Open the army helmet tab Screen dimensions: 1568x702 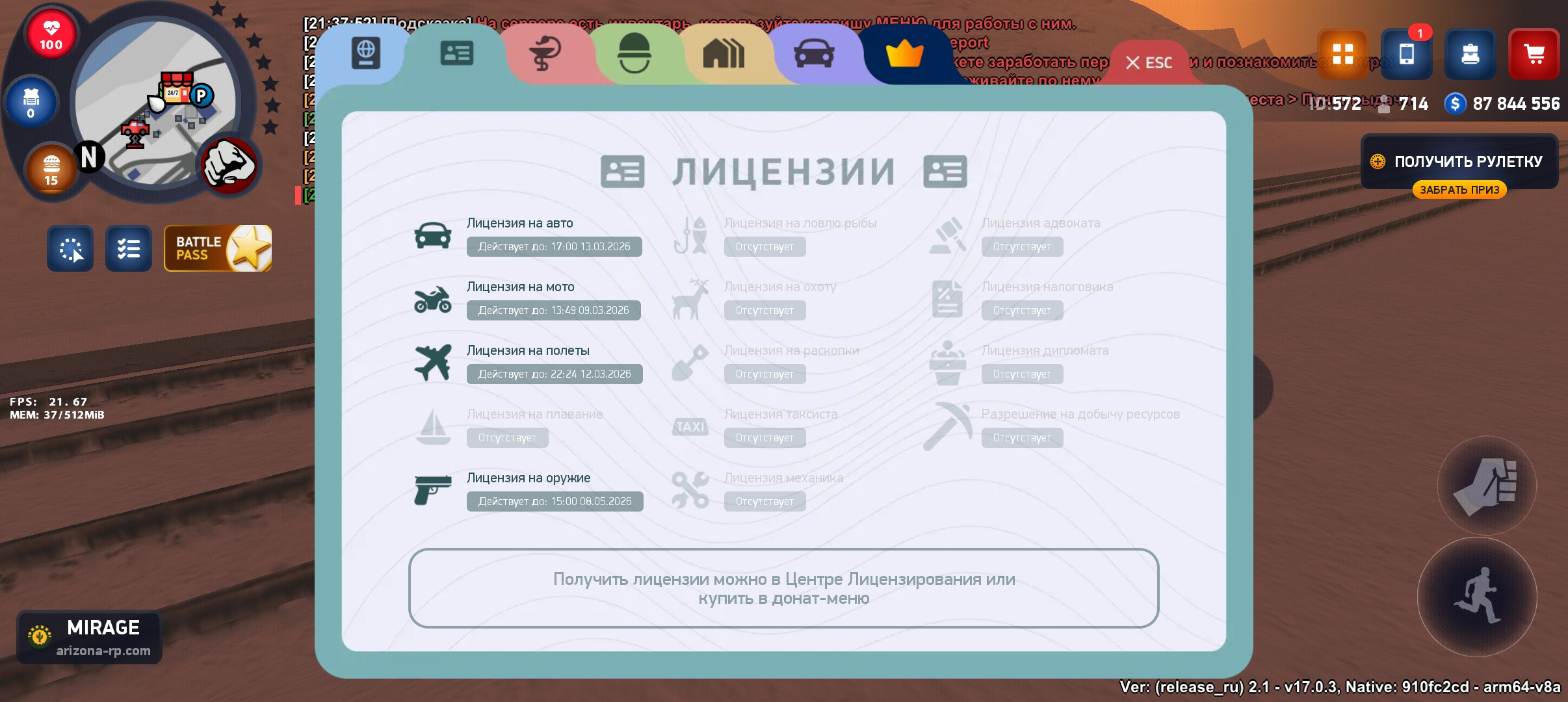pos(634,53)
